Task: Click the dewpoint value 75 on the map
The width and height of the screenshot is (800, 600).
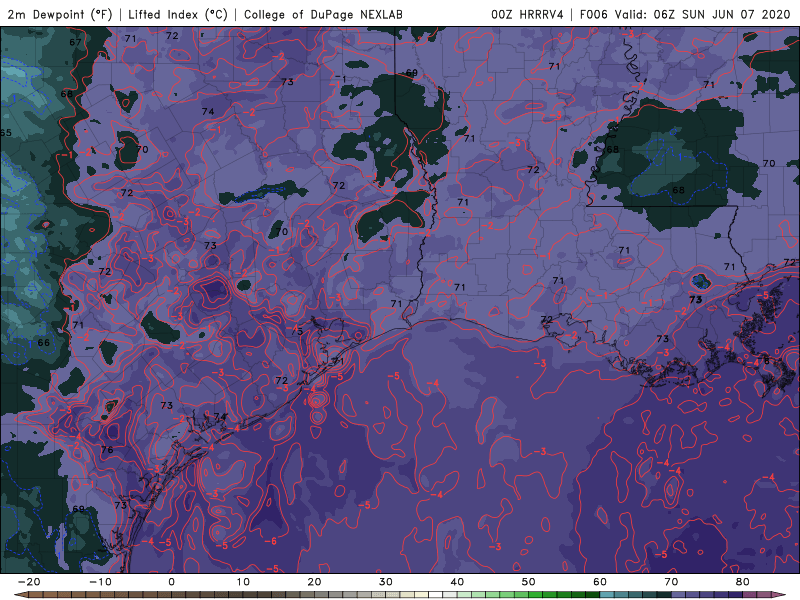Action: click(x=297, y=332)
